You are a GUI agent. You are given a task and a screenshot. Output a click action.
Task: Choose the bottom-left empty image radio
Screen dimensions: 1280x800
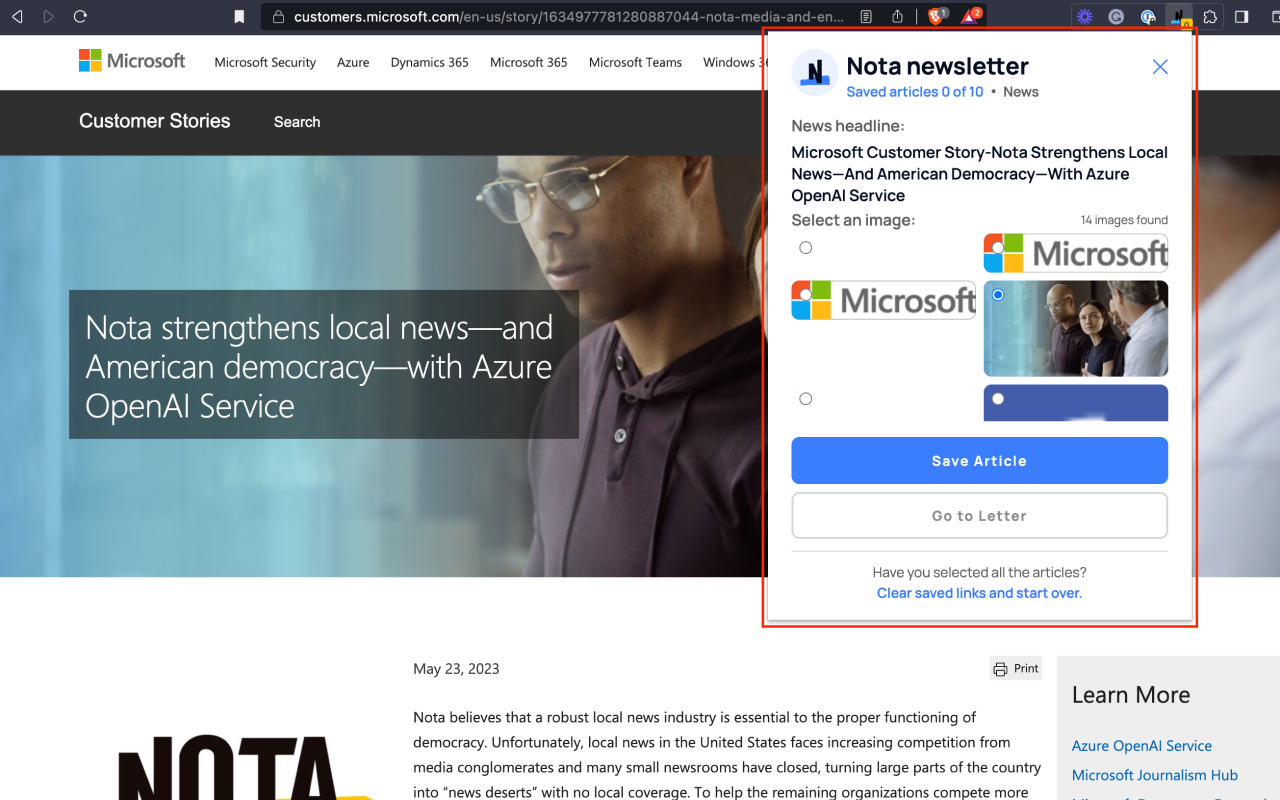click(806, 399)
